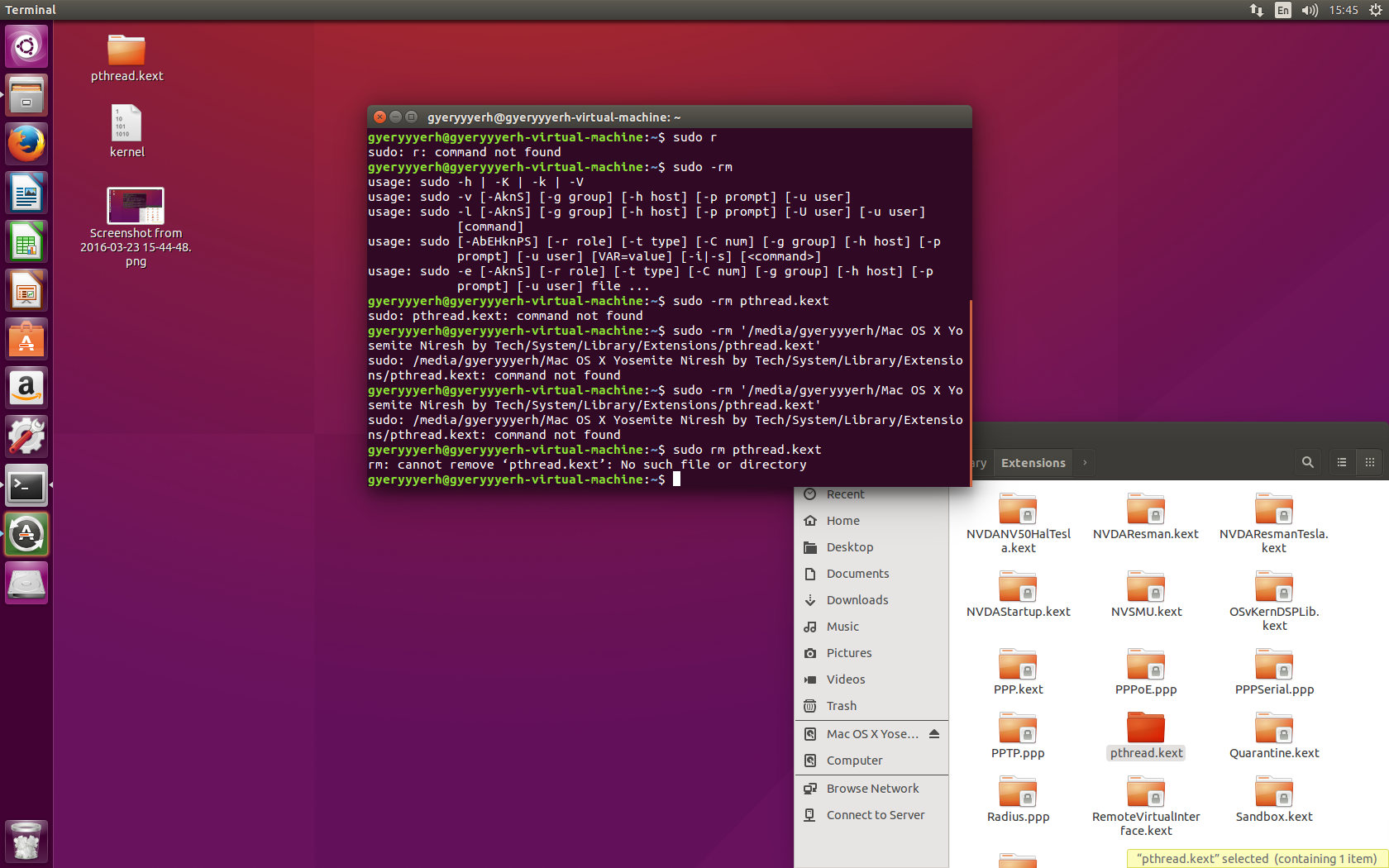Close the terminal window
Image resolution: width=1389 pixels, height=868 pixels.
click(x=379, y=117)
